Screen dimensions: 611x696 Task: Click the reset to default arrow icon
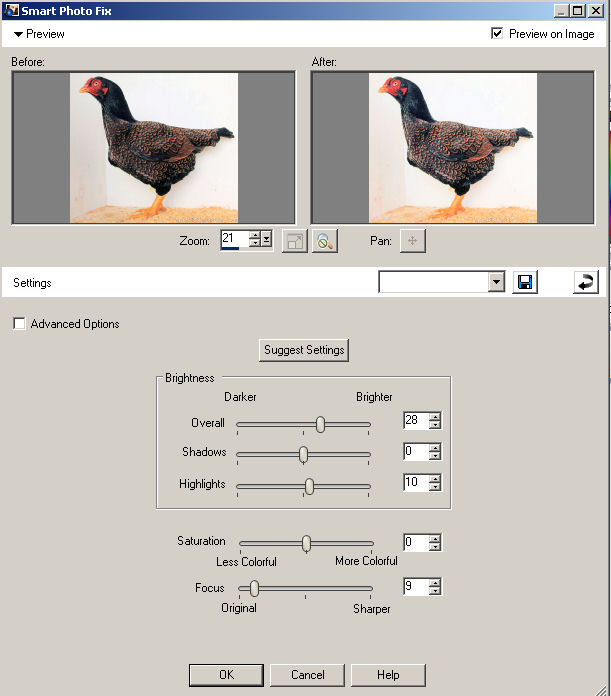coord(586,282)
